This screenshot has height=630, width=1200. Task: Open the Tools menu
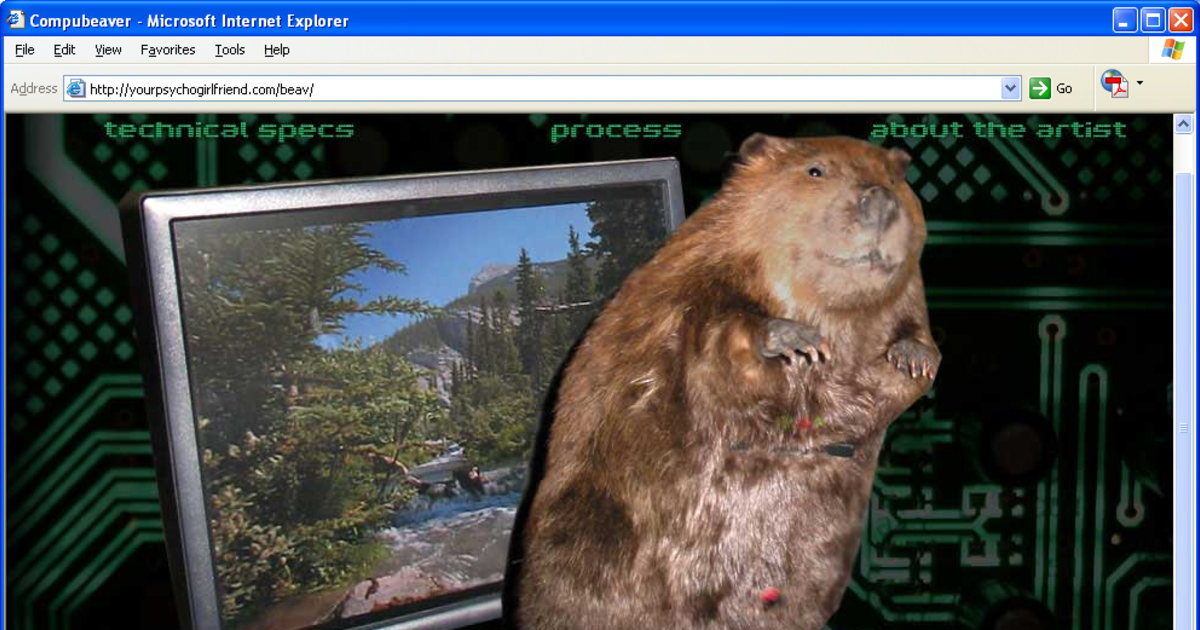(x=229, y=50)
